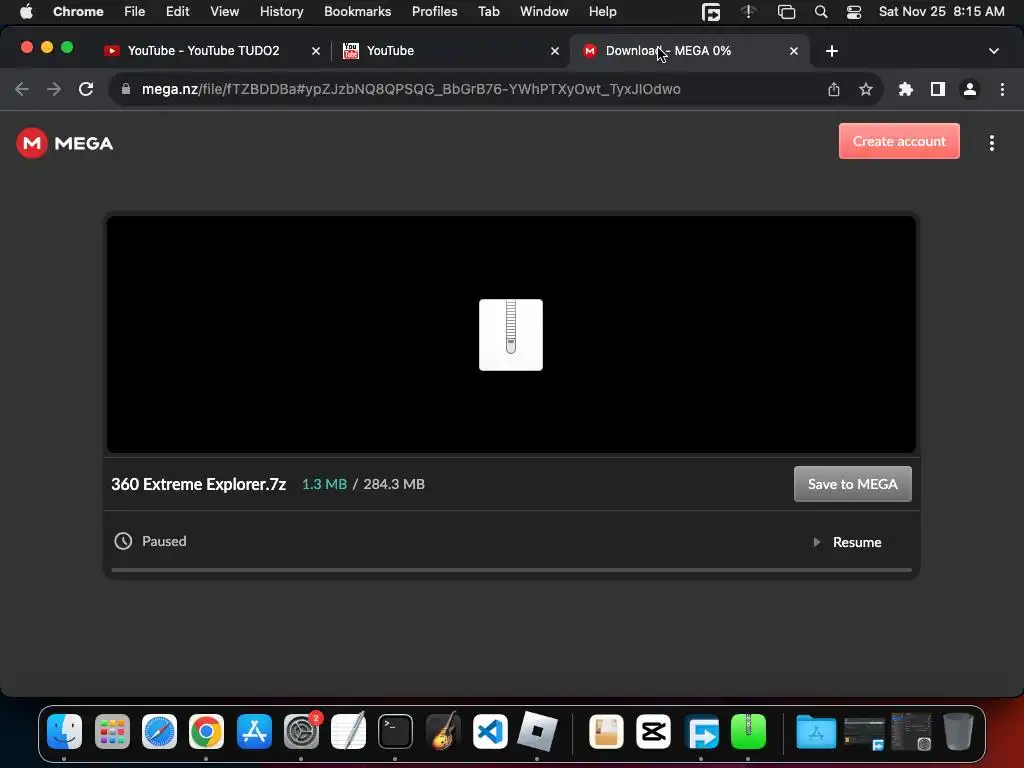The width and height of the screenshot is (1024, 768).
Task: Open the File menu
Action: pyautogui.click(x=135, y=11)
